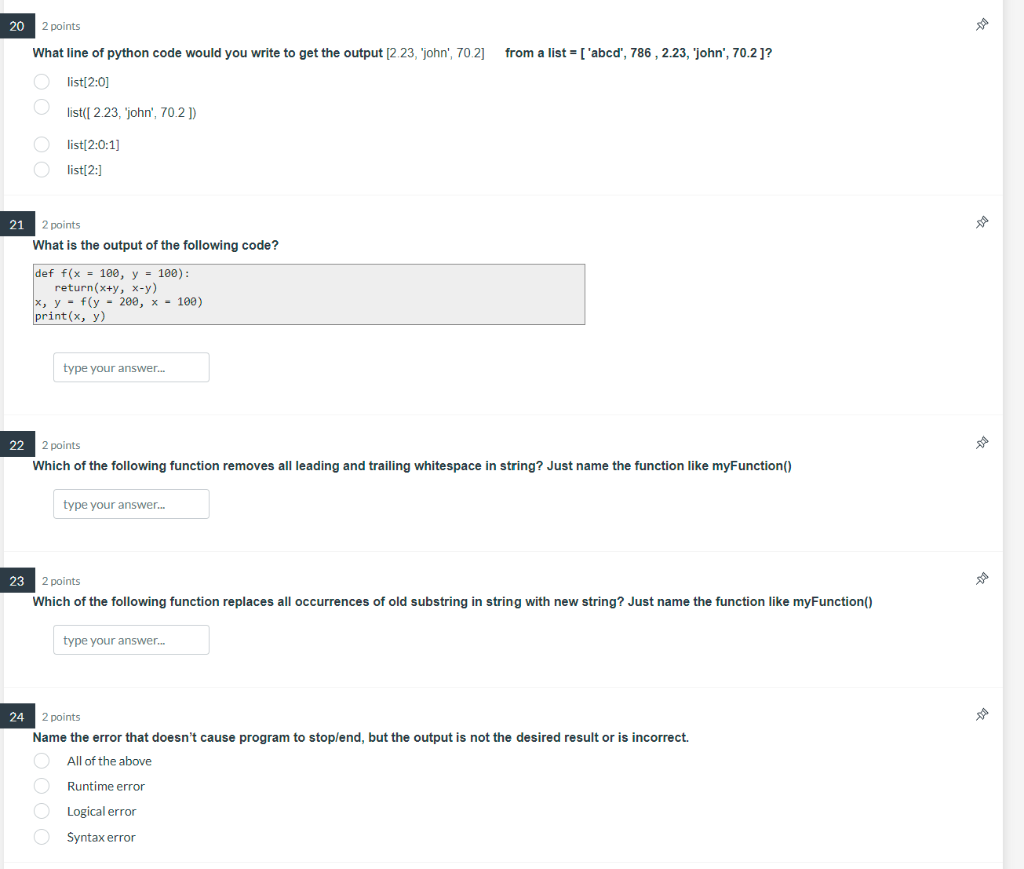Activate the answer input for question 23
1024x869 pixels.
(131, 640)
